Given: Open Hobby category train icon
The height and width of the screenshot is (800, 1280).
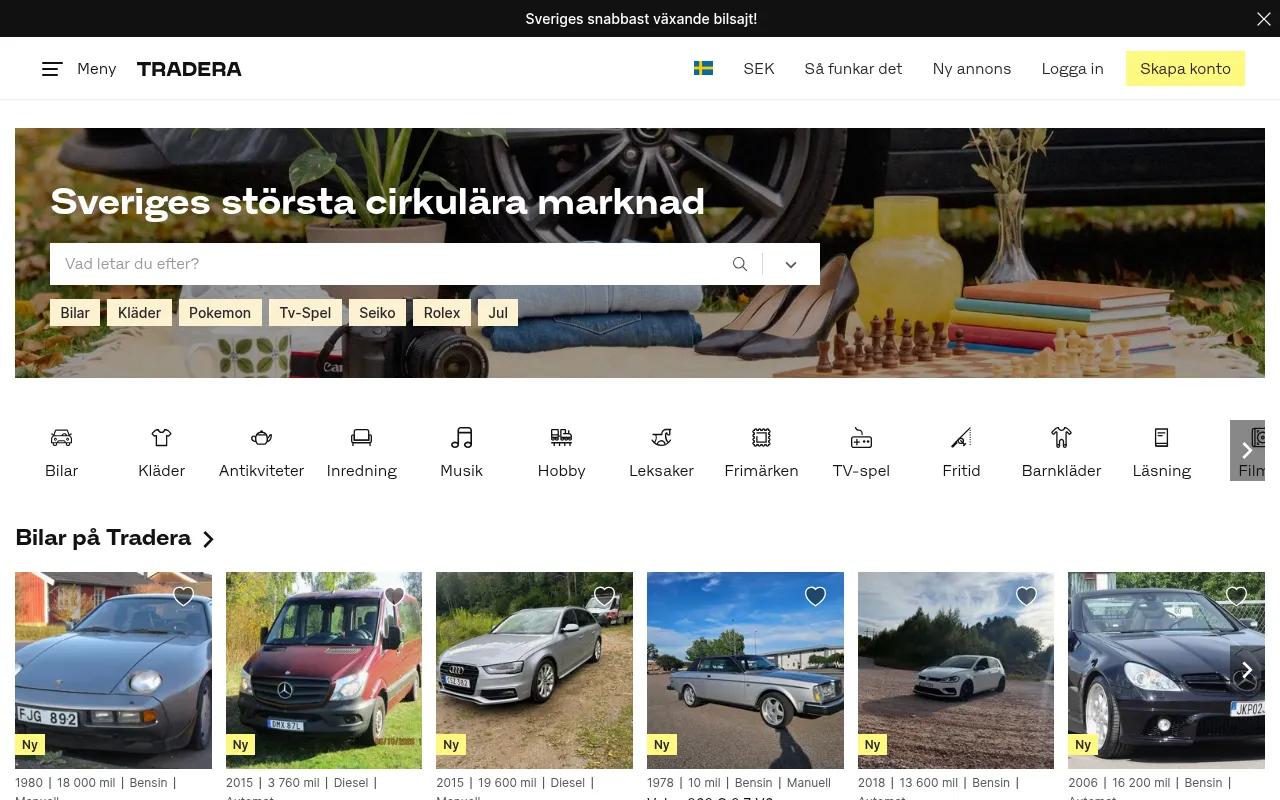Looking at the screenshot, I should coord(561,437).
